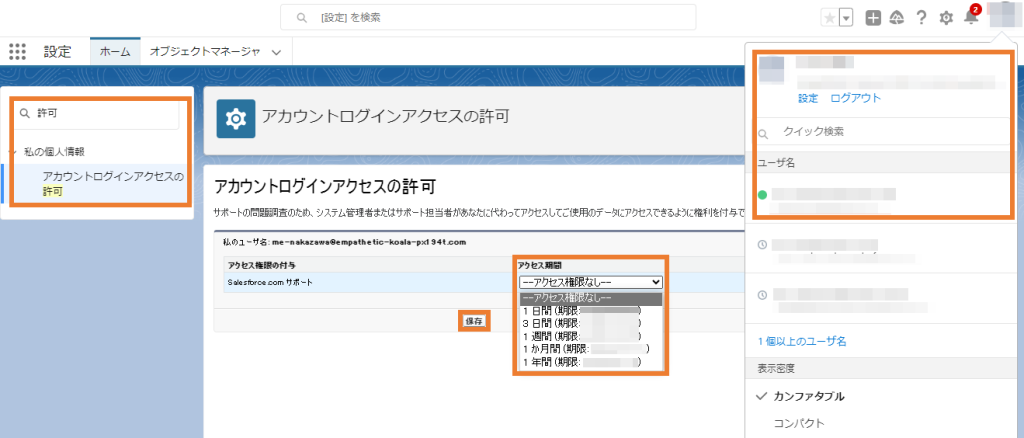Choose the --アクセス権限なし-- option in the list
The width and height of the screenshot is (1024, 438).
pos(590,298)
